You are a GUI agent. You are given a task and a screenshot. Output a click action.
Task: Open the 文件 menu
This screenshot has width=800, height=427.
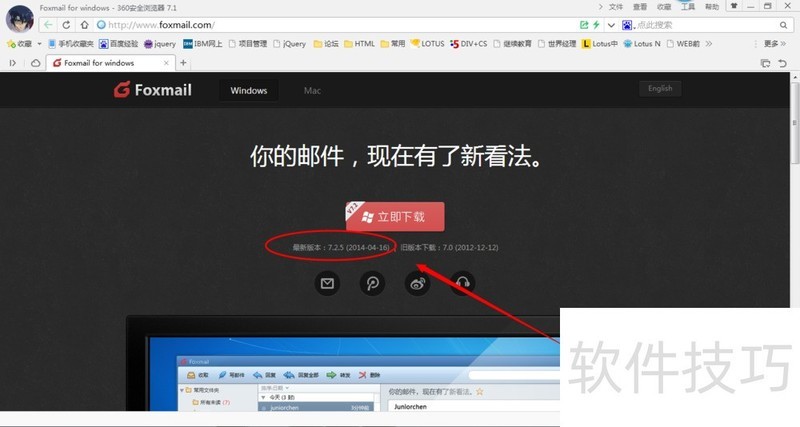pos(616,7)
